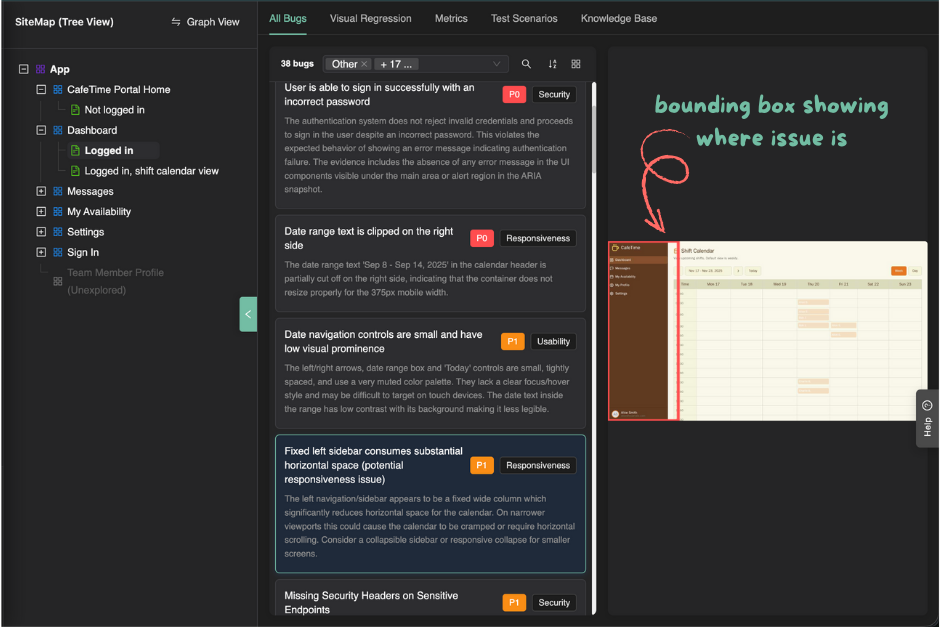Open the 'Date range text is clipped' bug card
This screenshot has height=627, width=940.
pos(430,262)
